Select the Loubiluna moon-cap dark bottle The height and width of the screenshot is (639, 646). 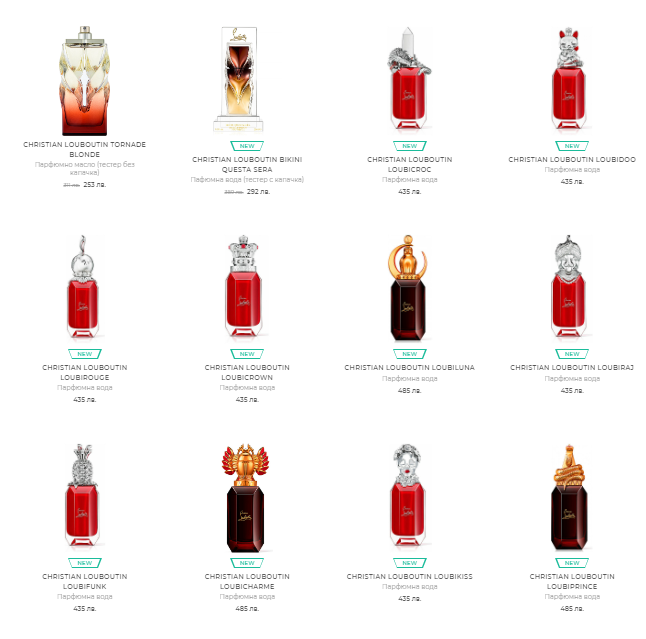(x=408, y=288)
